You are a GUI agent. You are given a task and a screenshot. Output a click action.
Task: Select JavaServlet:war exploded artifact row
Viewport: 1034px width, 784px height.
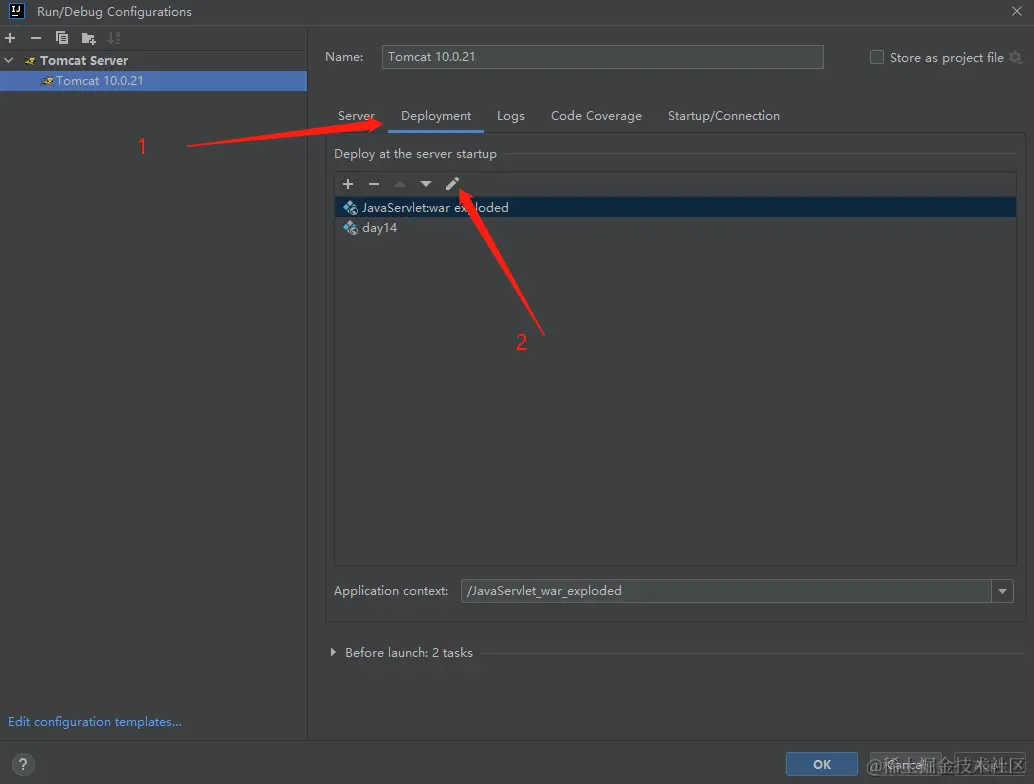[x=675, y=207]
